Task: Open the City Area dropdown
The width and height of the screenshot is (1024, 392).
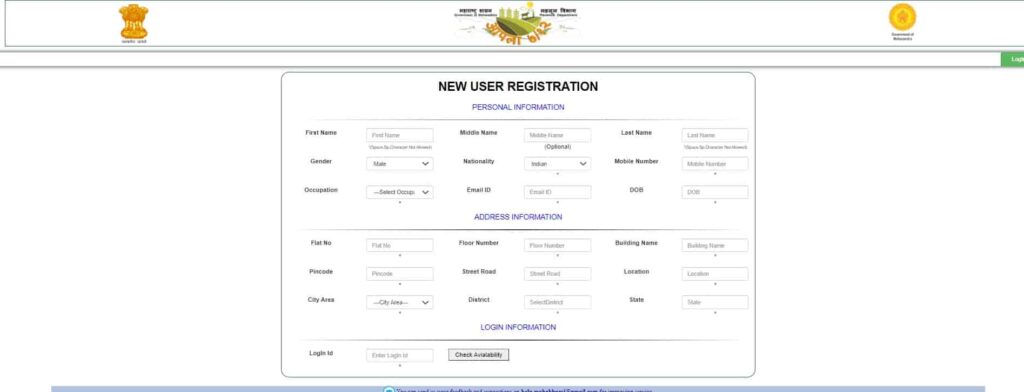Action: coord(400,302)
